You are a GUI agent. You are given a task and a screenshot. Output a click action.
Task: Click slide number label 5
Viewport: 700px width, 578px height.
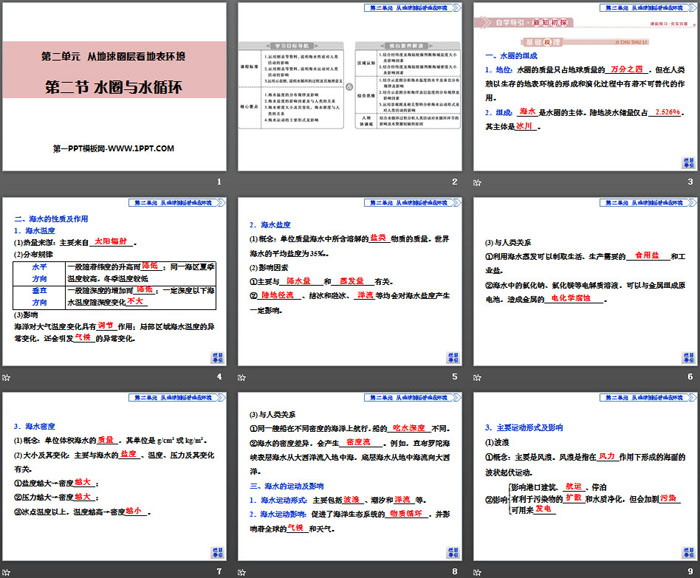[x=454, y=377]
